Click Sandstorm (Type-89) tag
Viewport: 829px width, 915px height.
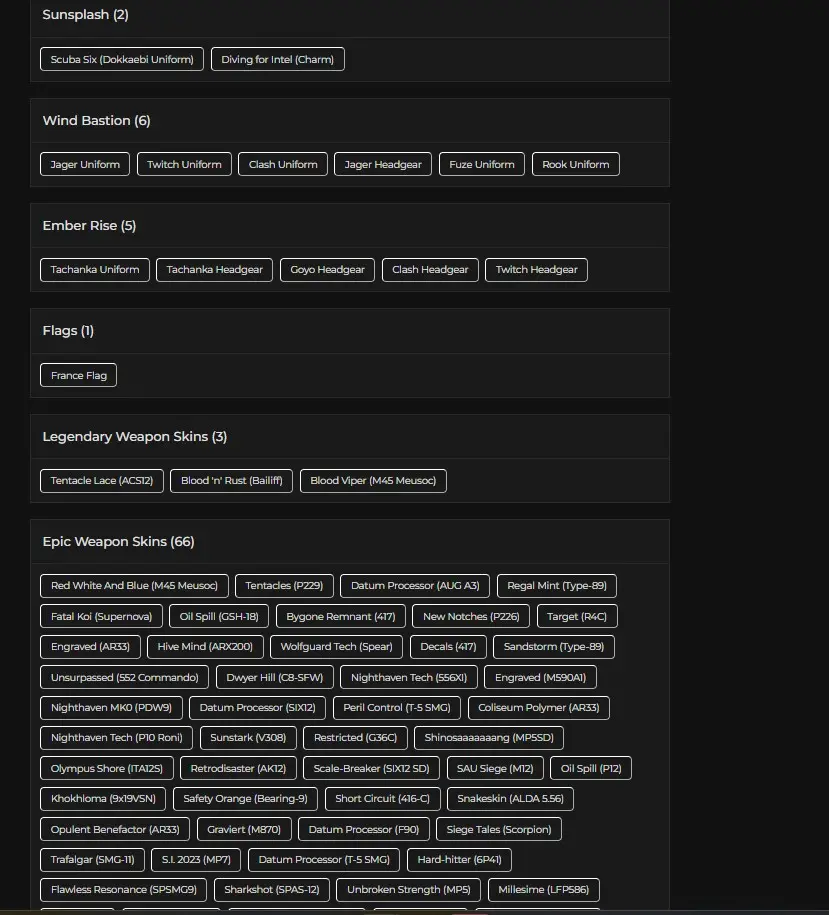tap(554, 647)
